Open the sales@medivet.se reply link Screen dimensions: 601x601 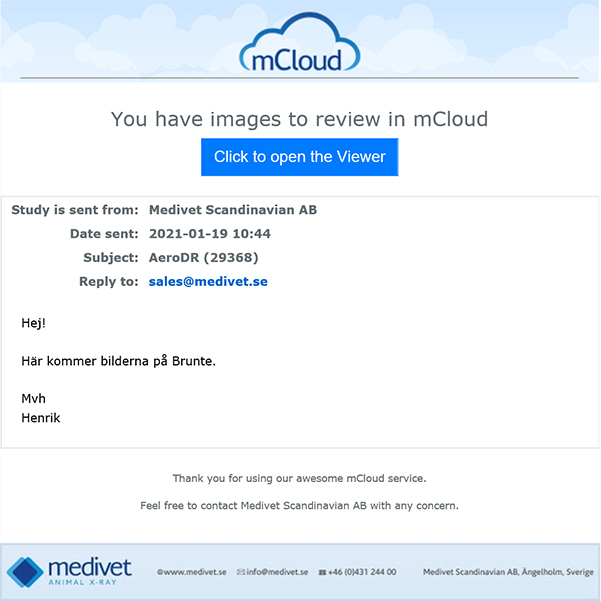pos(208,282)
